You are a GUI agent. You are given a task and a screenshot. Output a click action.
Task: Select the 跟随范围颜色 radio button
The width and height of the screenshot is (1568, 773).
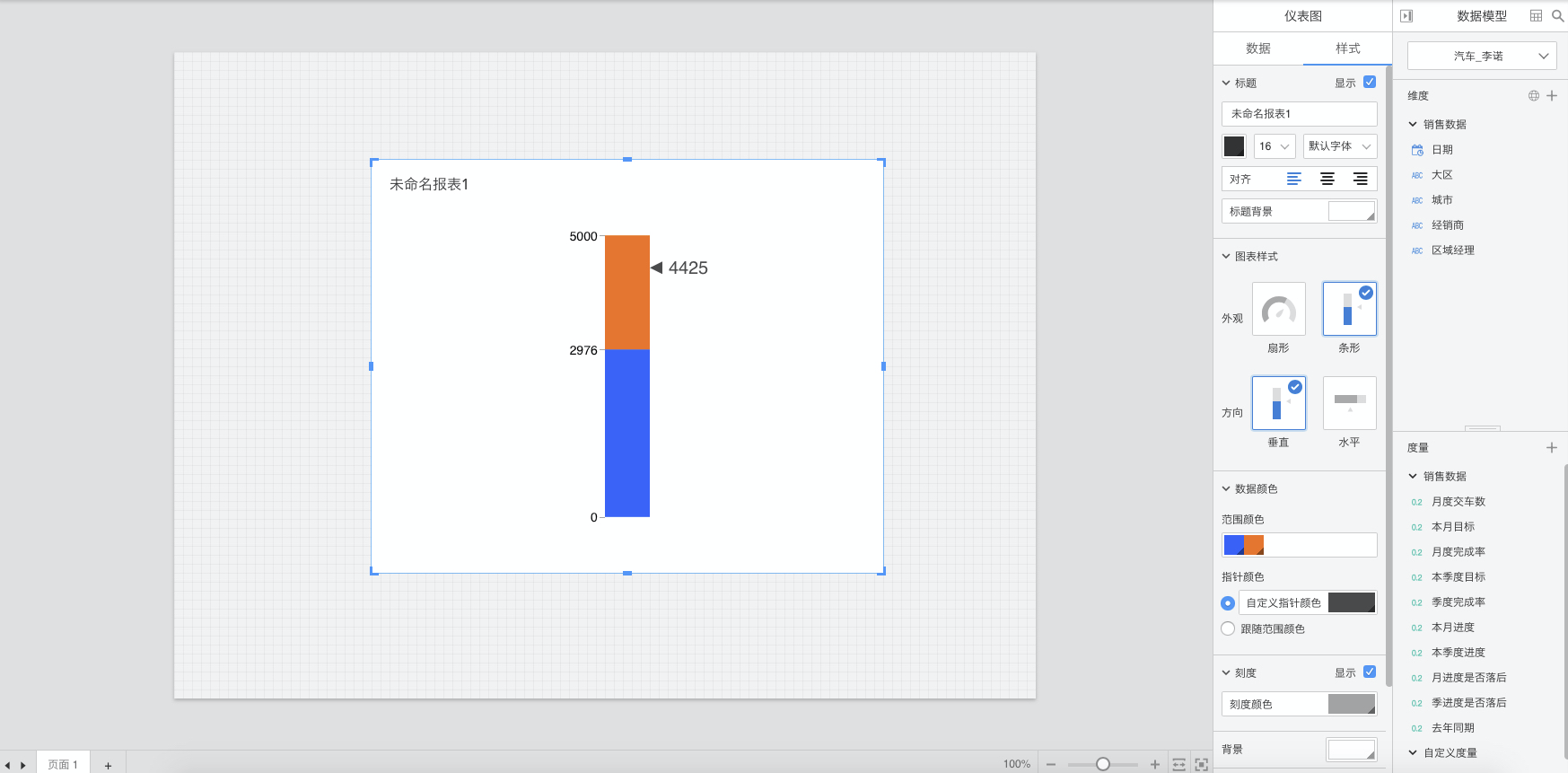[x=1228, y=628]
